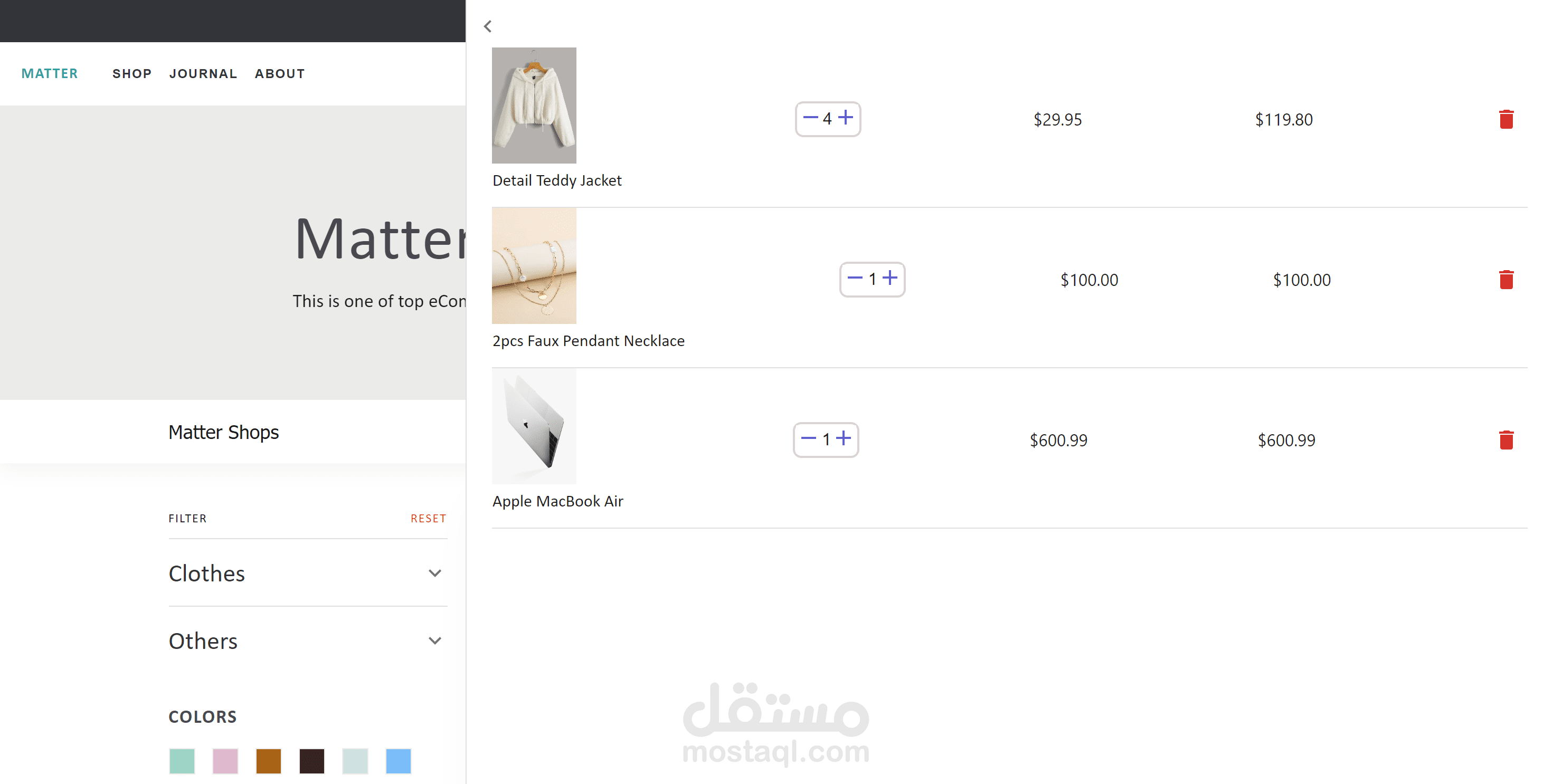The width and height of the screenshot is (1553, 784).
Task: Select the brown color swatch
Action: click(x=268, y=761)
